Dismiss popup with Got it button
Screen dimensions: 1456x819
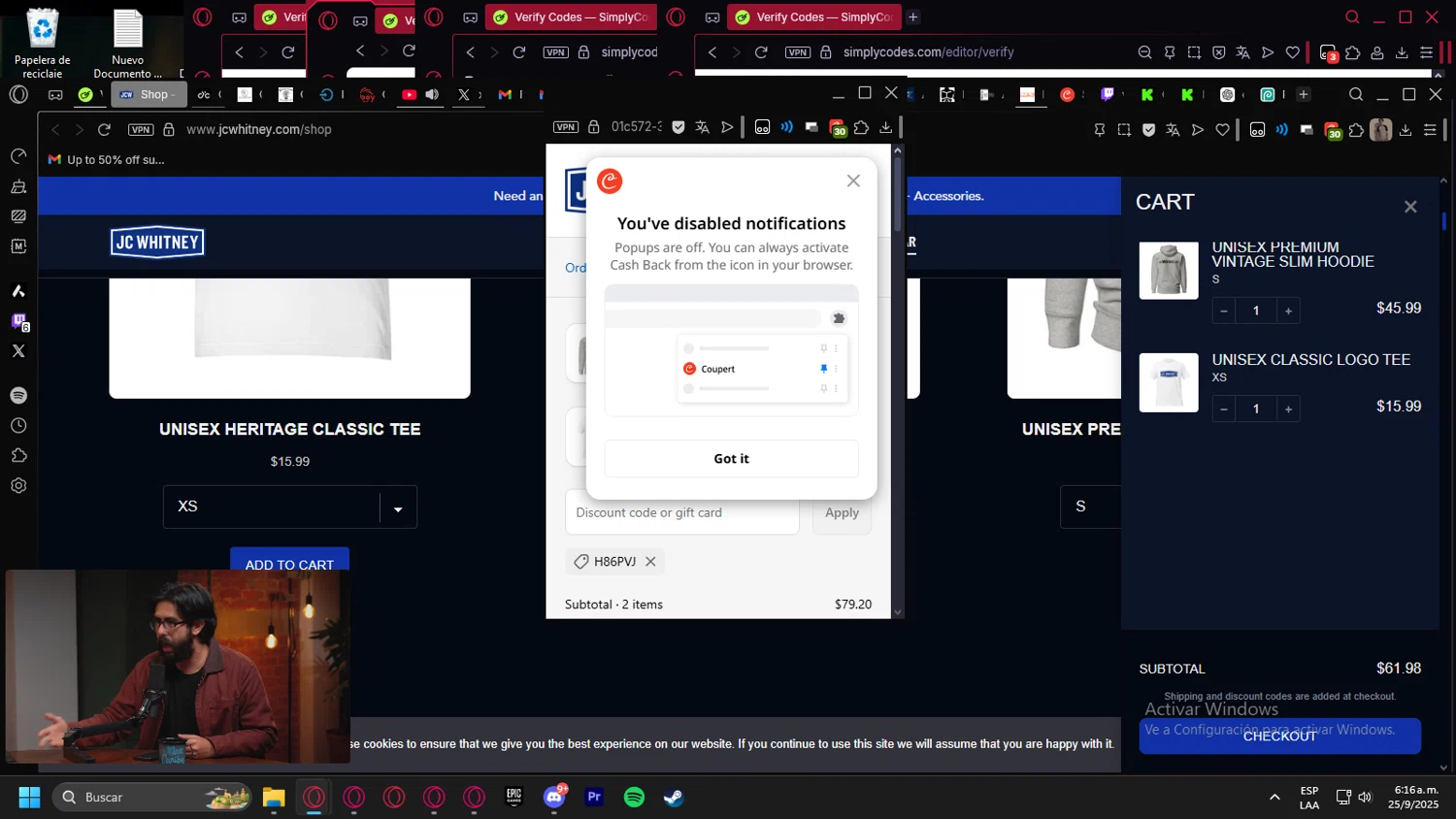731,459
